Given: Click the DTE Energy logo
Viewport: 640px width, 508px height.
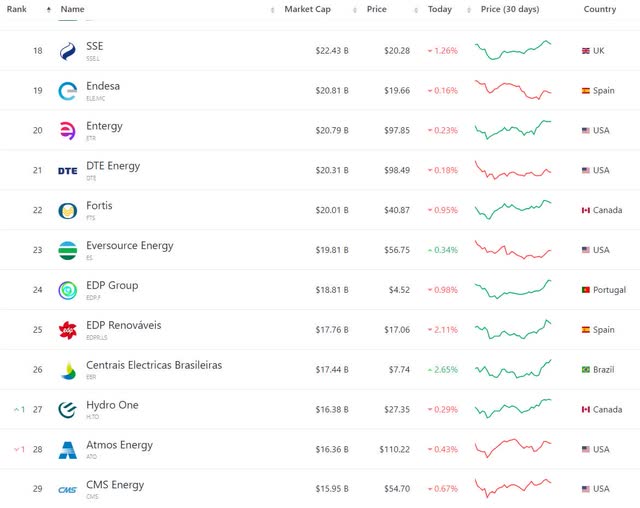Looking at the screenshot, I should [x=67, y=171].
